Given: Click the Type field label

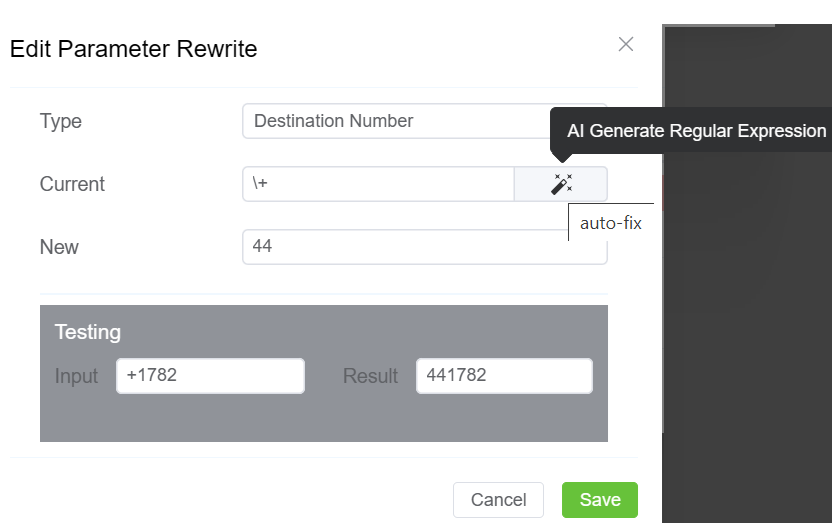Looking at the screenshot, I should pos(61,121).
